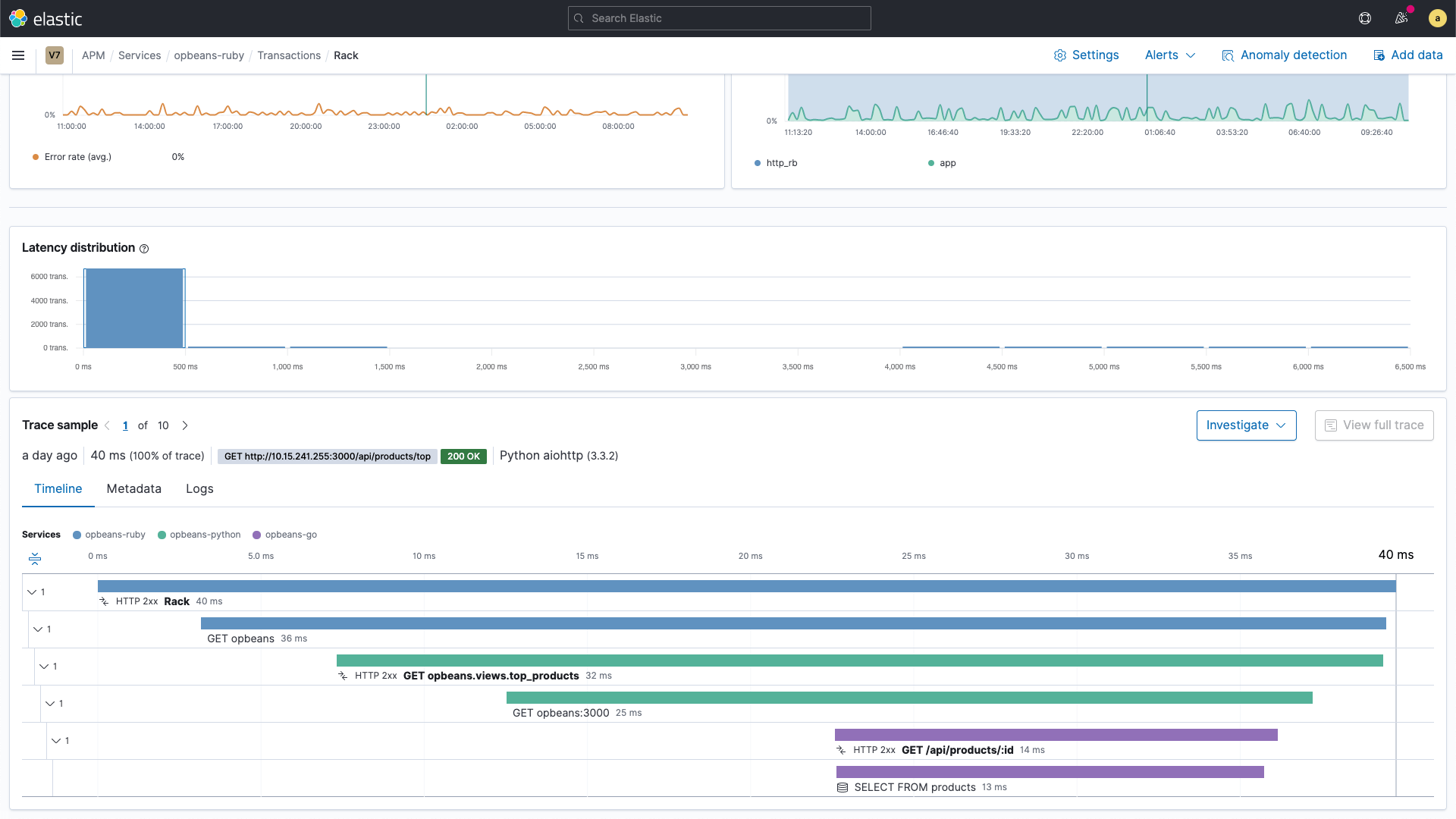This screenshot has height=819, width=1456.
Task: Switch to the Metadata tab
Action: pos(133,489)
